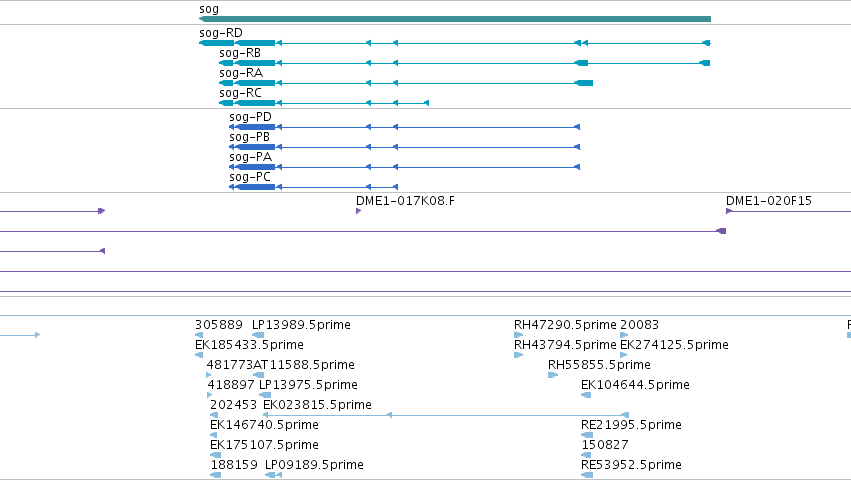Select the DME1-017K08.F arrow marker
The width and height of the screenshot is (851, 480).
358,211
